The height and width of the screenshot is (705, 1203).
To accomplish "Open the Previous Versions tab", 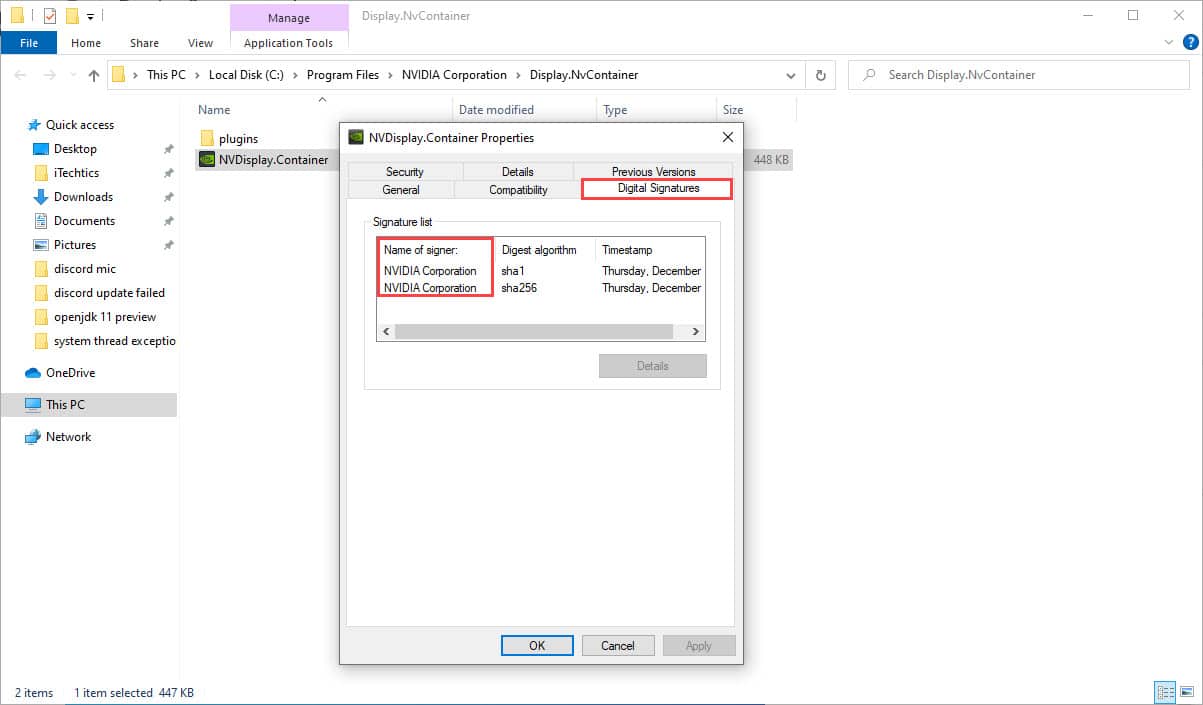I will 654,172.
